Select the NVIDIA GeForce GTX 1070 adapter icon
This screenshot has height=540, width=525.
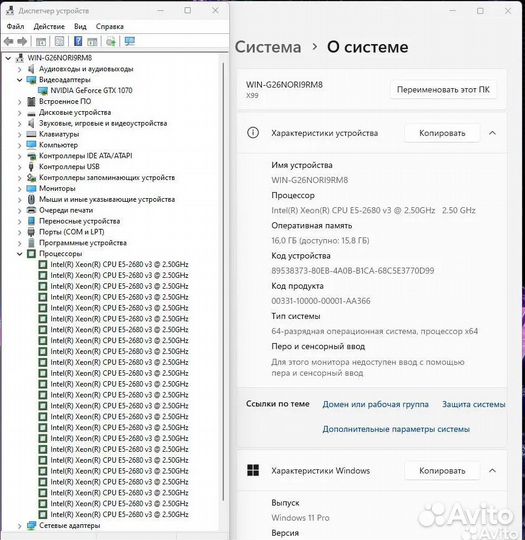[43, 91]
